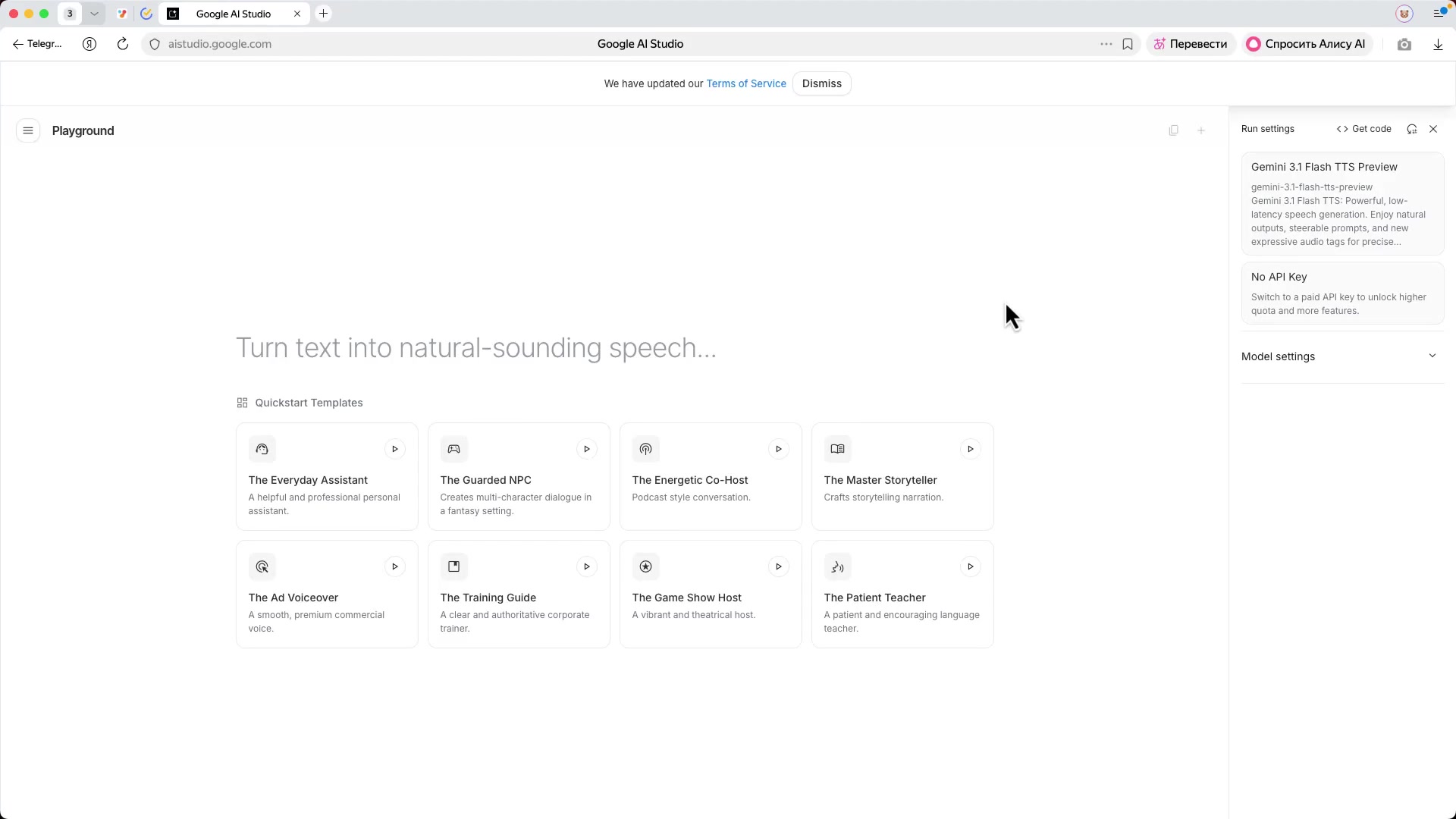The height and width of the screenshot is (819, 1456).
Task: Open the tab list chevron dropdown
Action: (94, 14)
